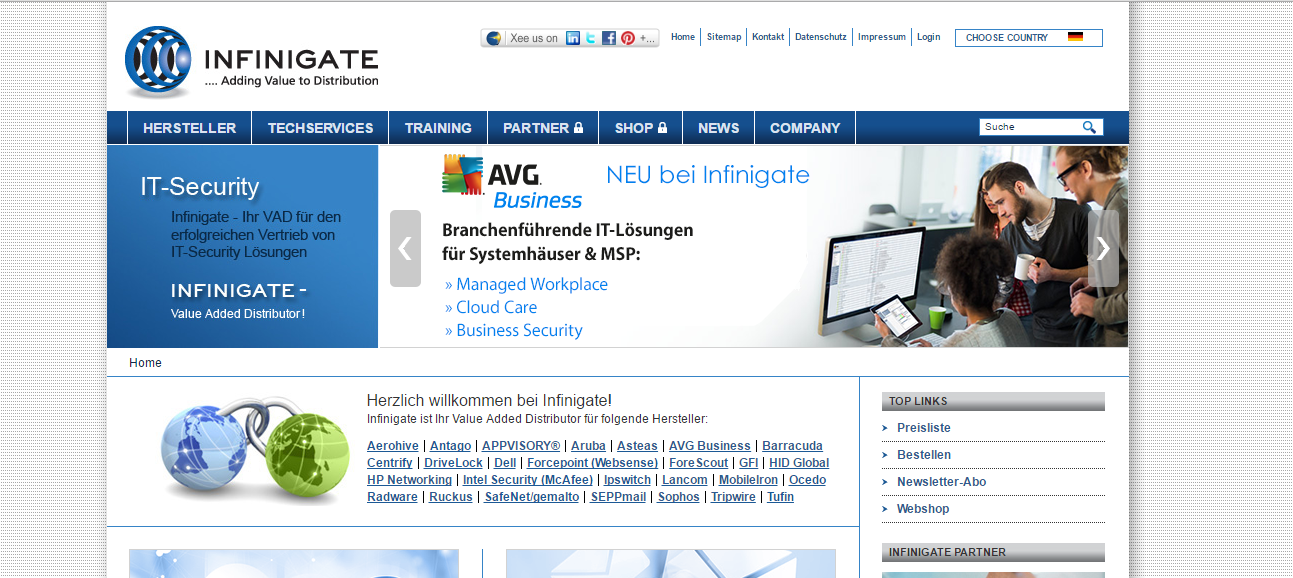Open the Sitemap link
The width and height of the screenshot is (1293, 578).
(724, 37)
